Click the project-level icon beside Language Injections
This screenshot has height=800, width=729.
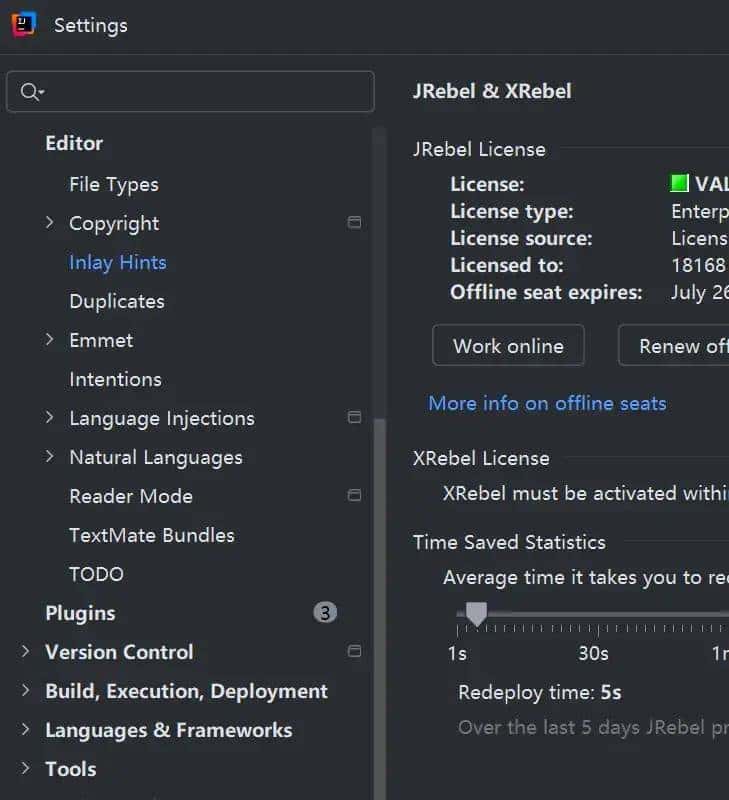pyautogui.click(x=354, y=417)
